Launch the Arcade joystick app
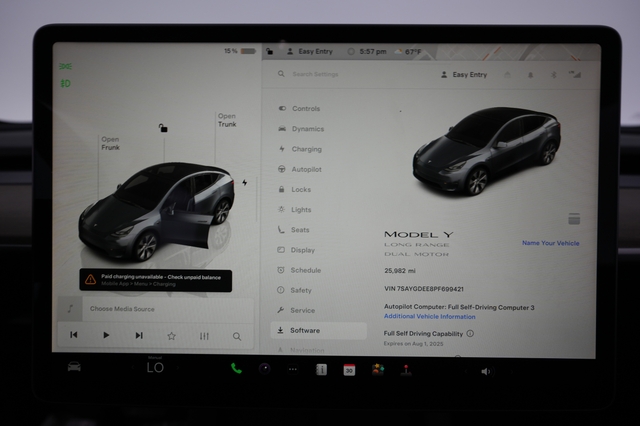640x426 pixels. 406,370
